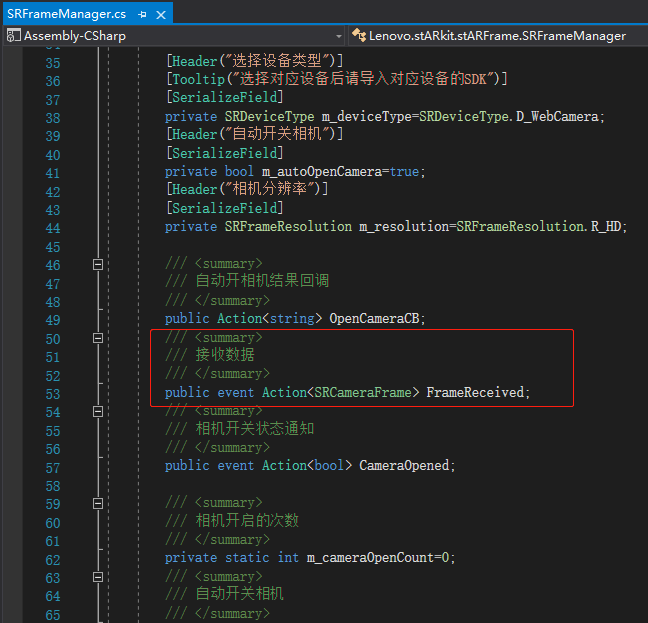Image resolution: width=648 pixels, height=623 pixels.
Task: Click the m_deviceType field name
Action: (367, 117)
